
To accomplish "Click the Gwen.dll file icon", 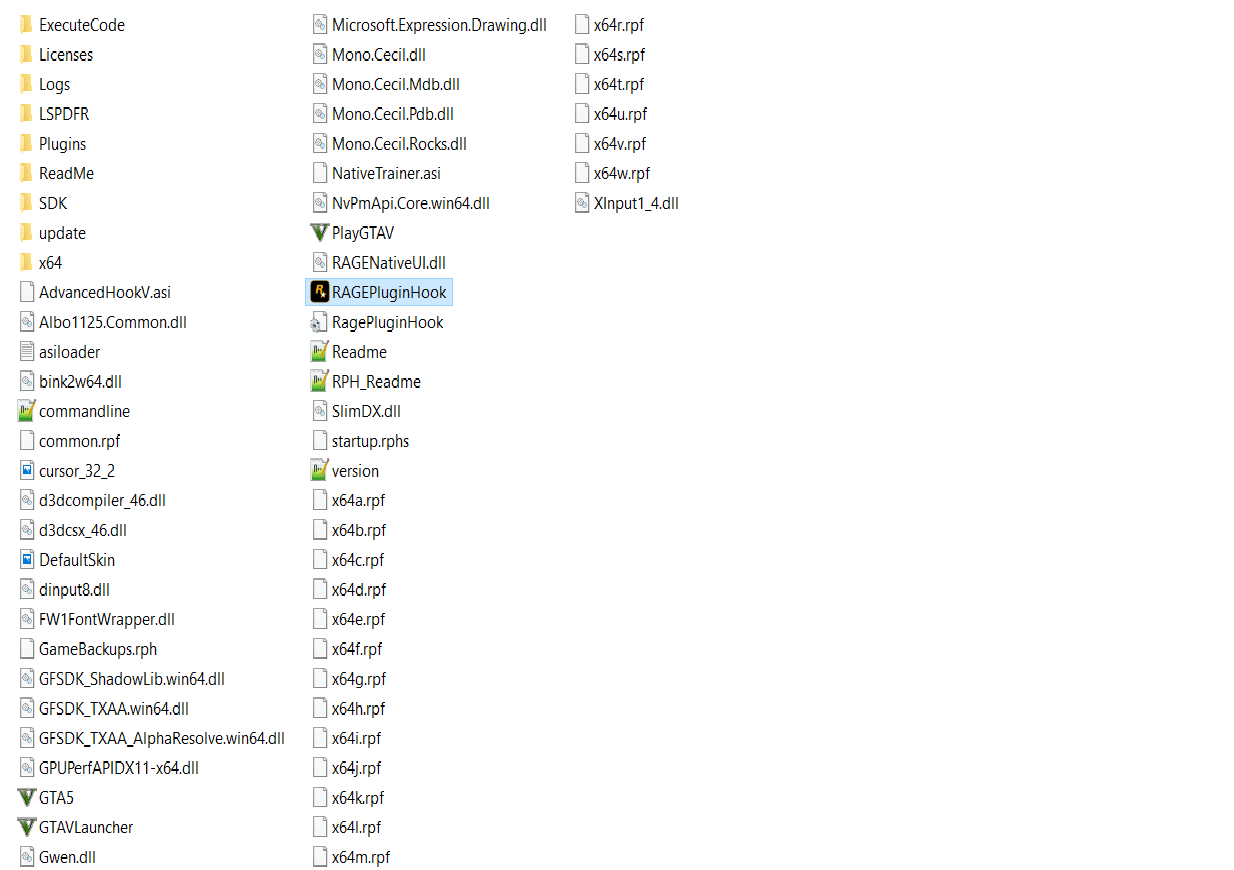I will [27, 857].
